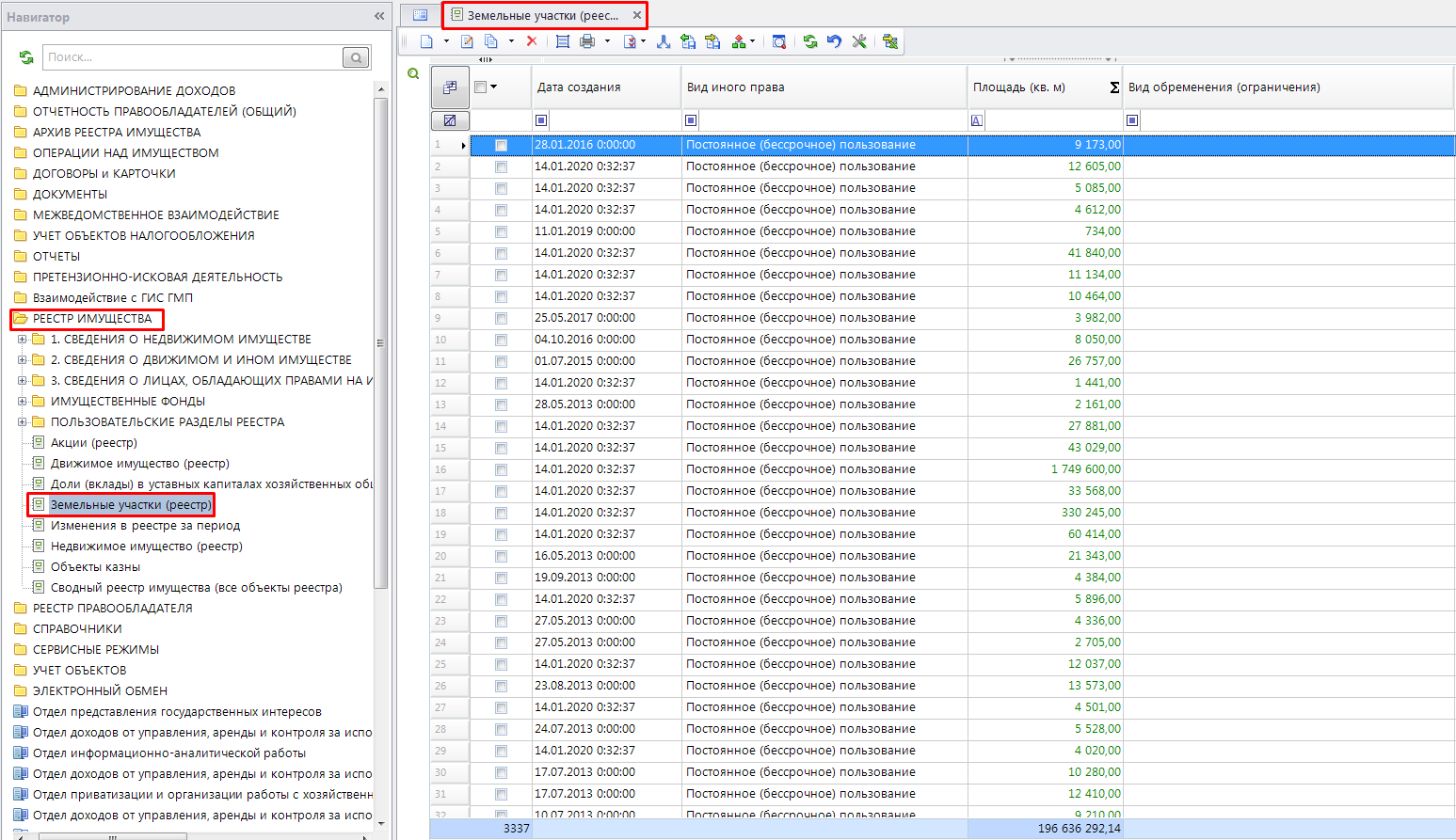The width and height of the screenshot is (1456, 840).
Task: Sort by Дата создания column header
Action: tap(606, 87)
